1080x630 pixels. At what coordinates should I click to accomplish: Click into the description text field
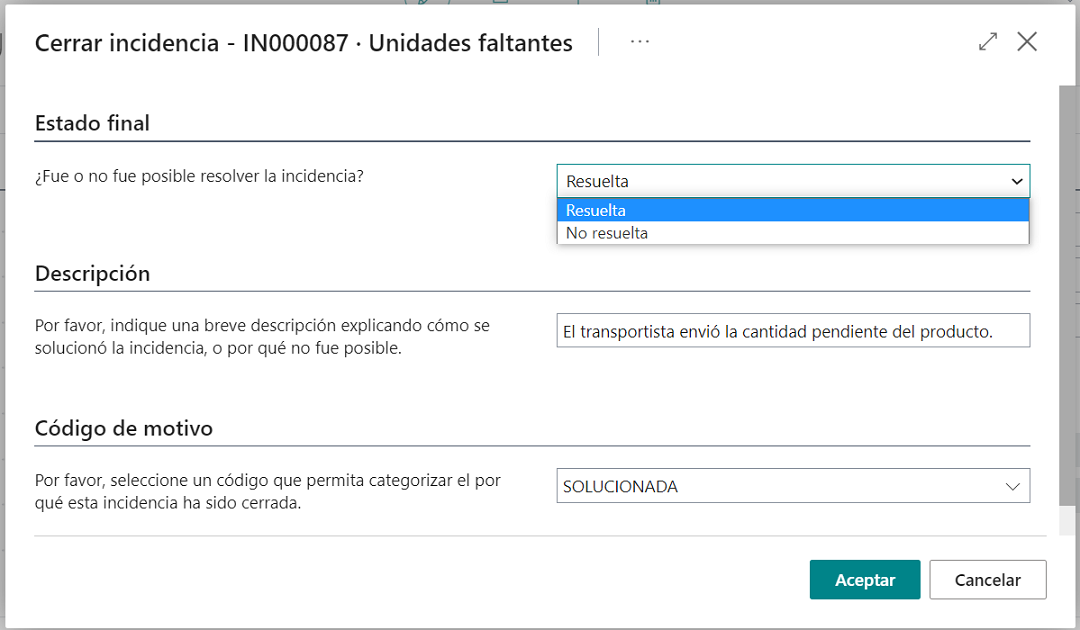pyautogui.click(x=792, y=332)
